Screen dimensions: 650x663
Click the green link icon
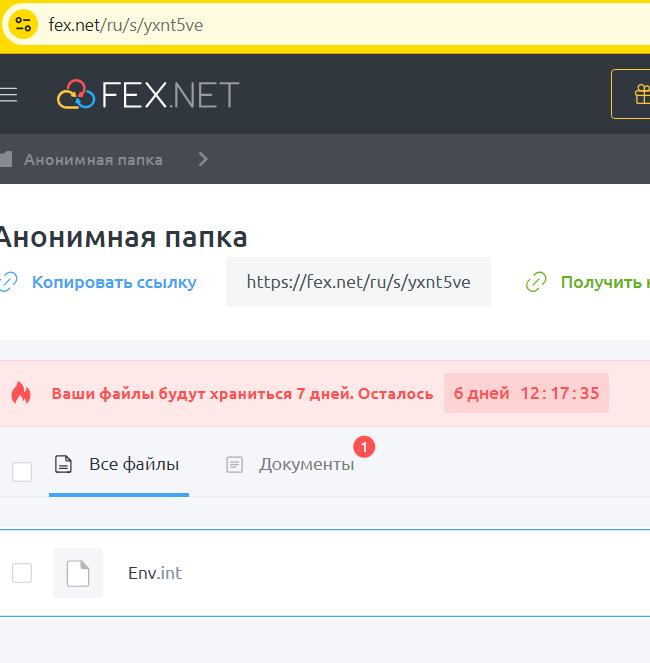click(x=537, y=282)
